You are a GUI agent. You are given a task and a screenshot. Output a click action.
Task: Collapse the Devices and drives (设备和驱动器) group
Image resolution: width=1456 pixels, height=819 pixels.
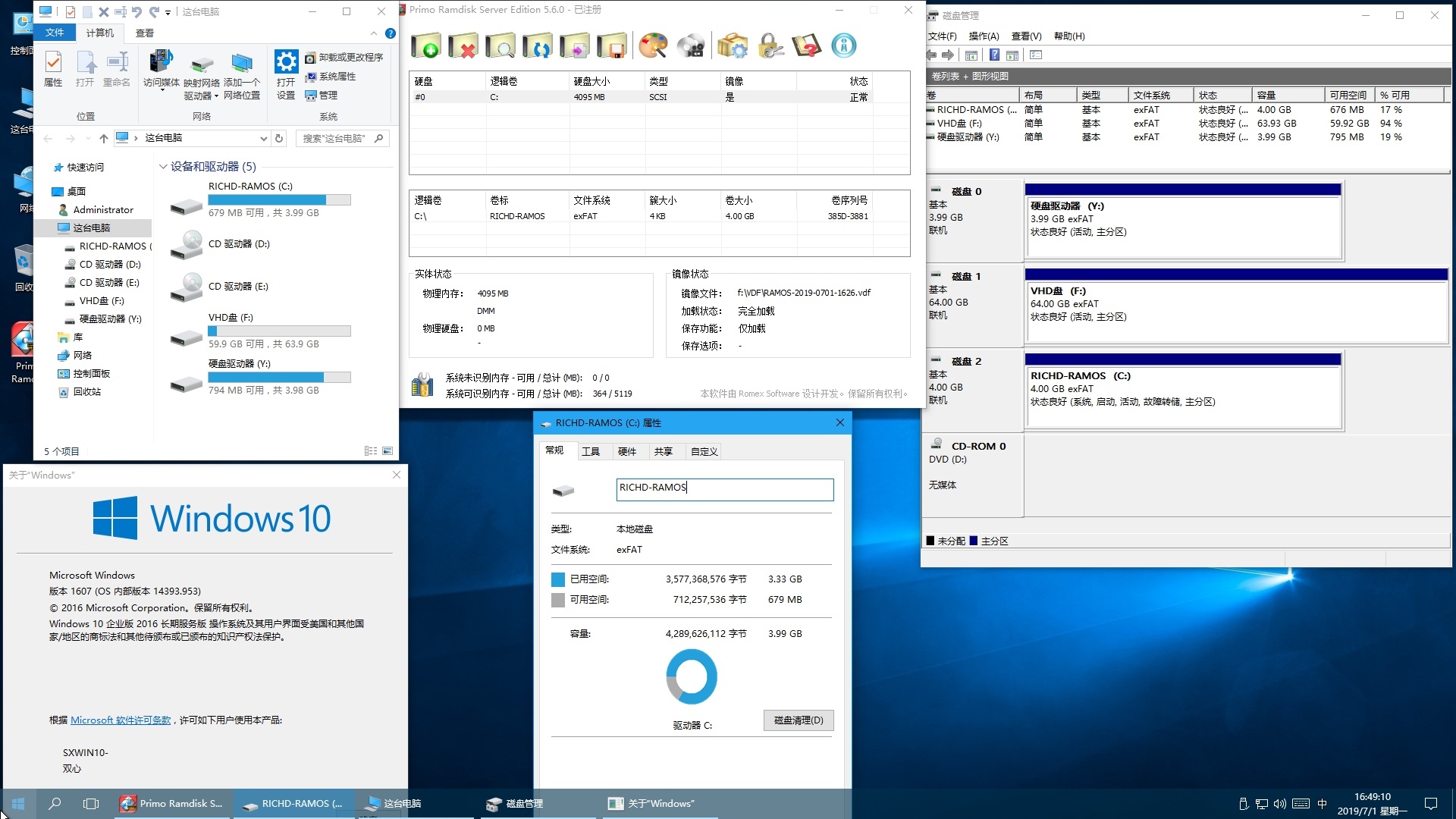pos(163,167)
